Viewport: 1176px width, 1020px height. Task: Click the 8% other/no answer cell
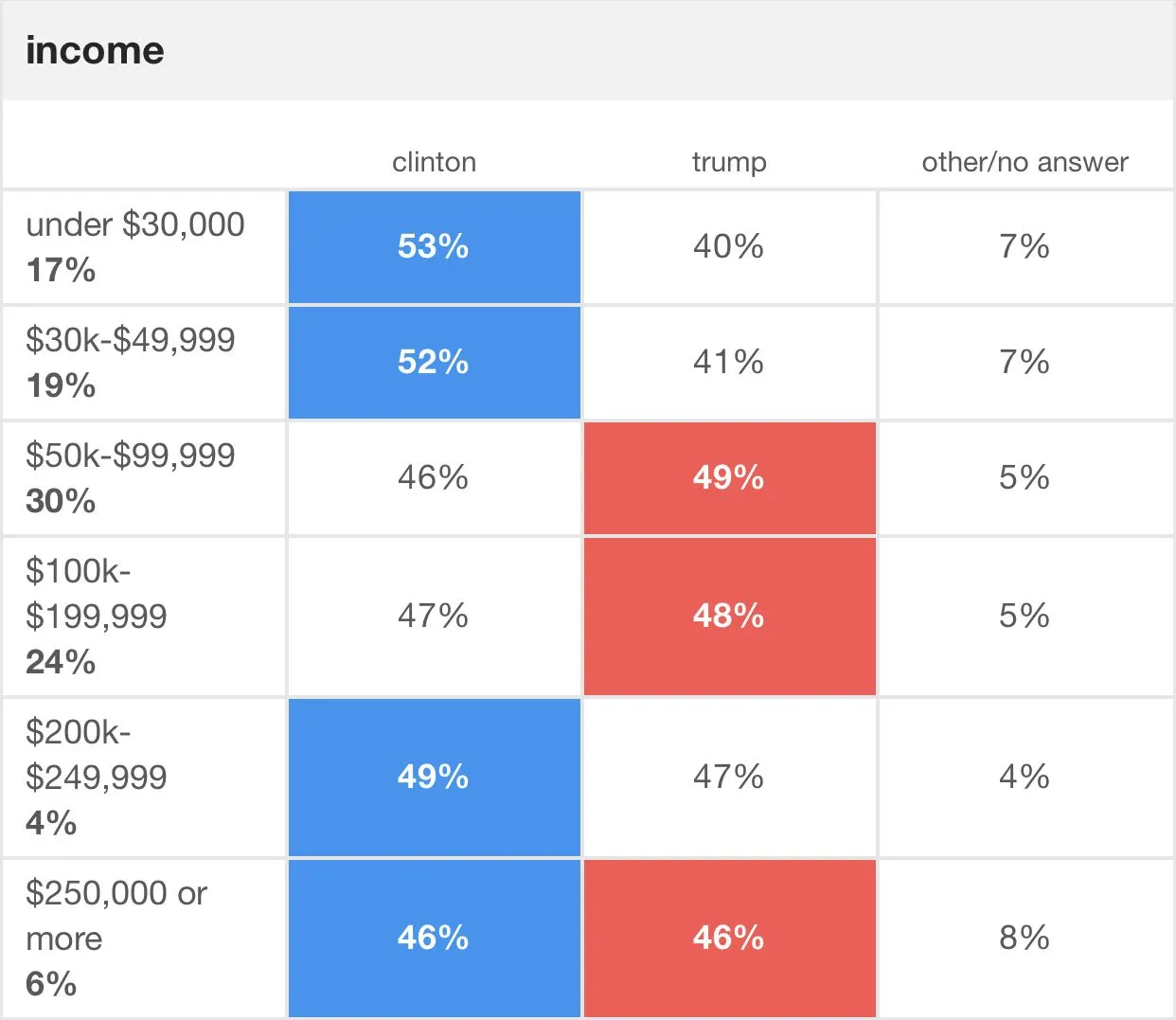(x=1025, y=939)
